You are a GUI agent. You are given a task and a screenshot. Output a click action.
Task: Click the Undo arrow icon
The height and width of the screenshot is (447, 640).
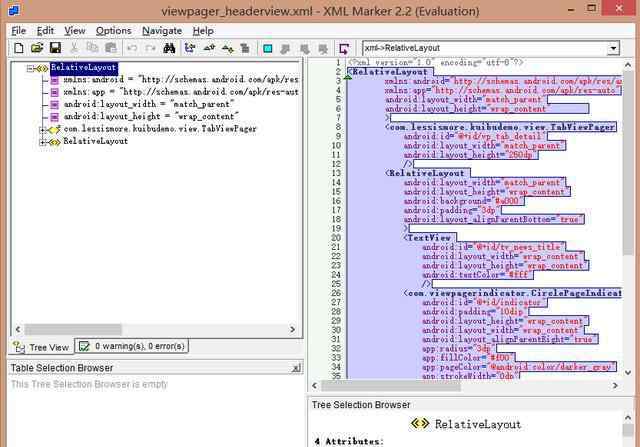point(132,48)
